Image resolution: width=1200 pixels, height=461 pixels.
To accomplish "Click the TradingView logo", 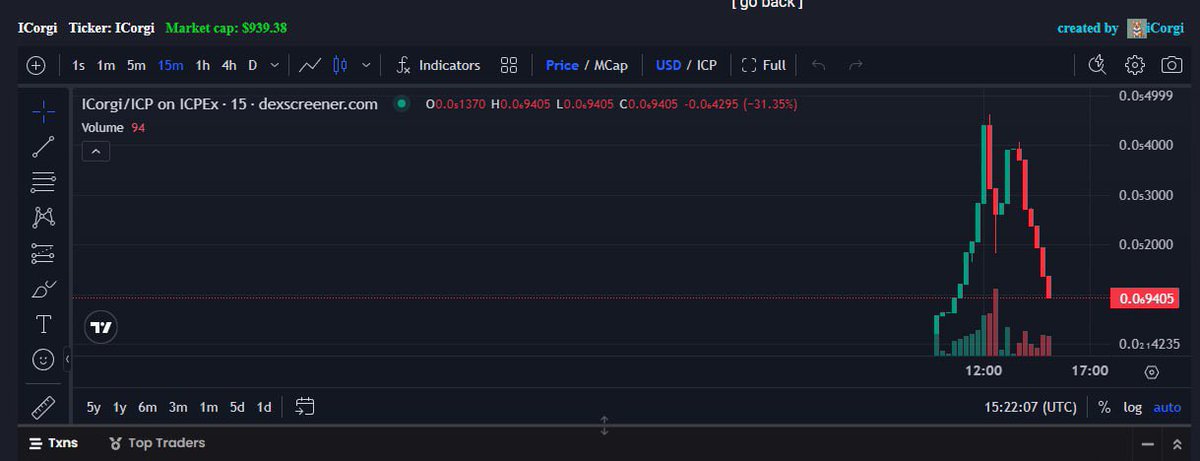I will pos(102,327).
